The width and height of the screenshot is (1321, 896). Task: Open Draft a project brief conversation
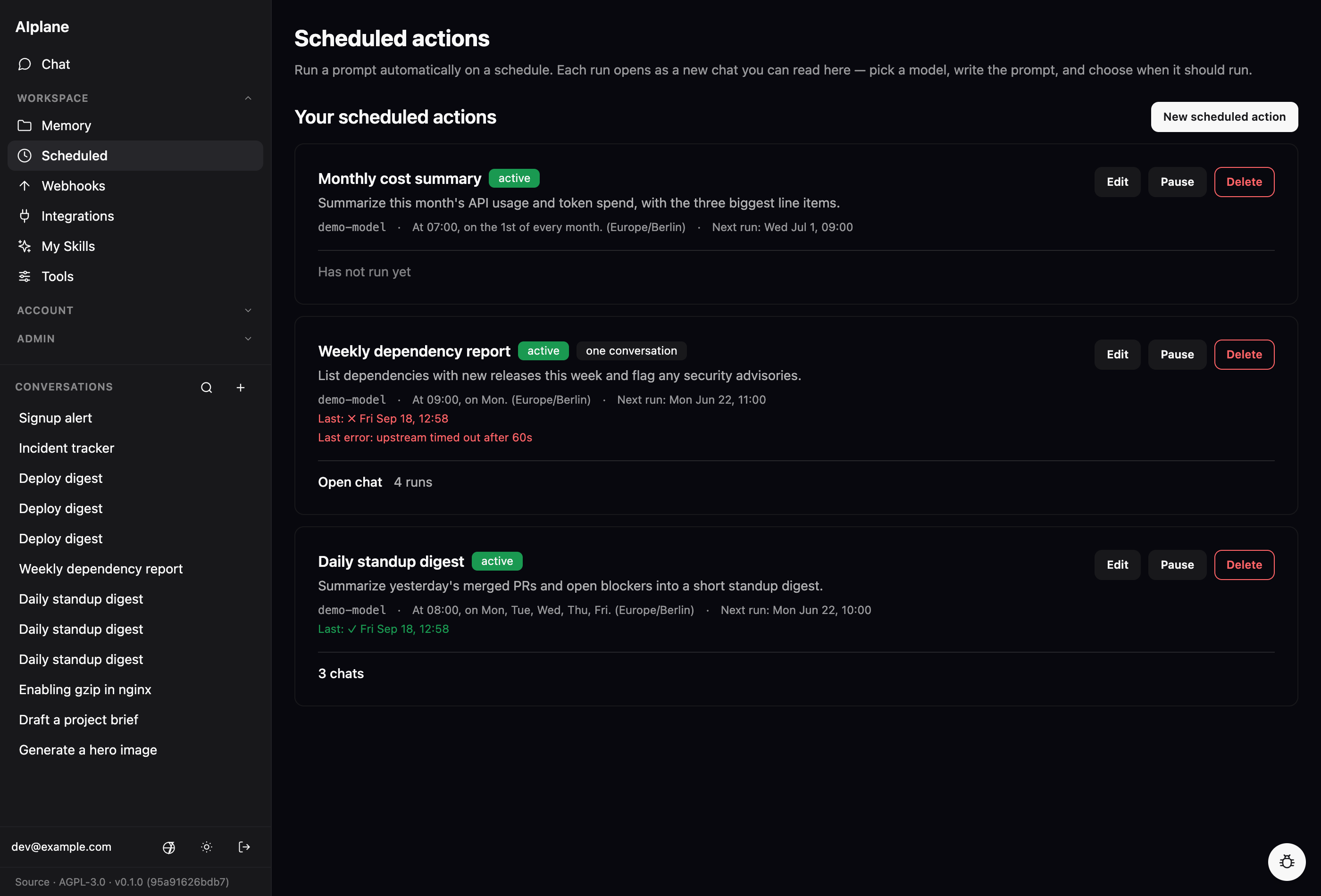135,720
